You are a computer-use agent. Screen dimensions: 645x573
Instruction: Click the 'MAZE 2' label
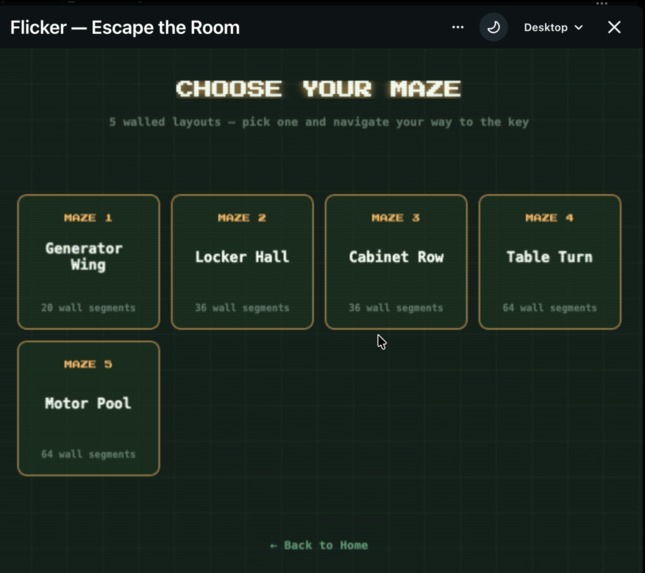tap(242, 218)
